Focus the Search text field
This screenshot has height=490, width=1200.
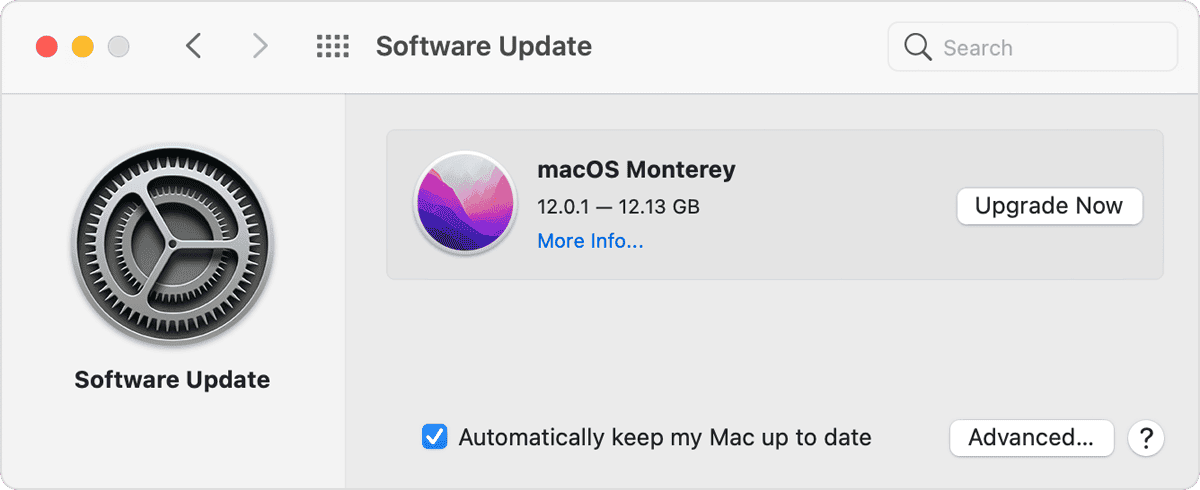1050,47
